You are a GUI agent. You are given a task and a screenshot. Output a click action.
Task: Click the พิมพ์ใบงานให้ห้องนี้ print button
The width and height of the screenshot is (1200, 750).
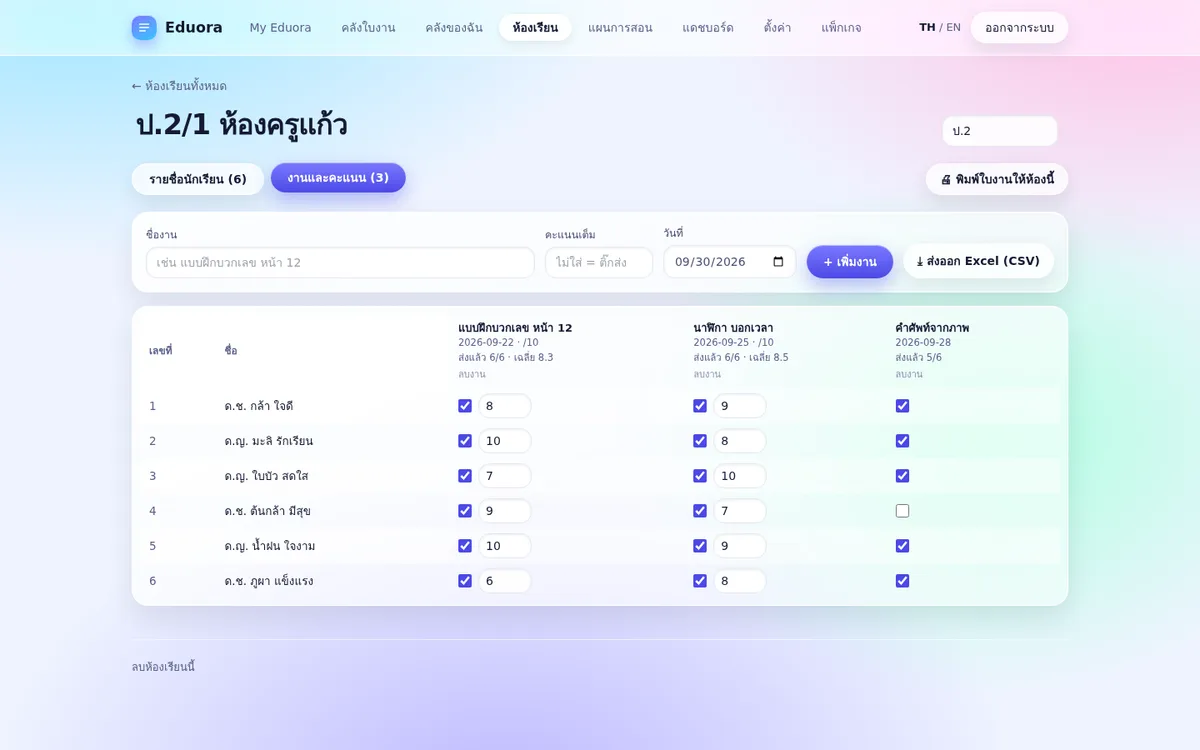(997, 180)
